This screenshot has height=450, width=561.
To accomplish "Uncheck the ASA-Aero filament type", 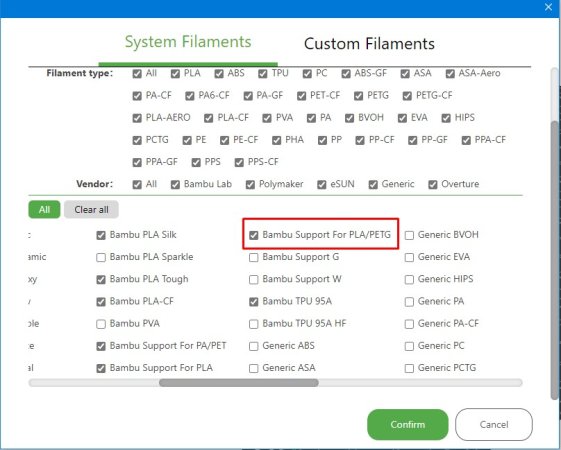I will point(450,74).
